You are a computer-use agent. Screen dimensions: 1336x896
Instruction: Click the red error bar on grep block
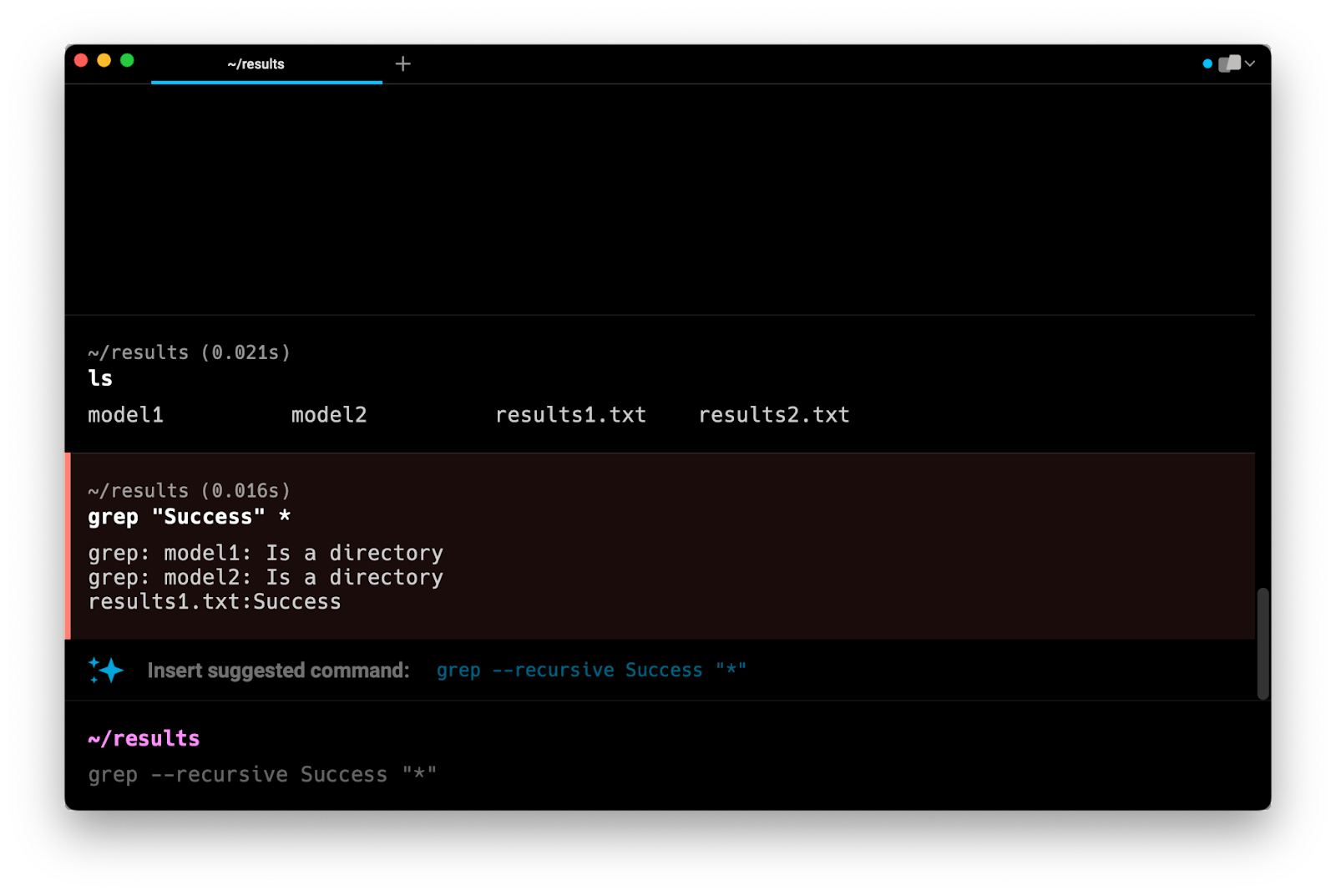click(x=68, y=546)
